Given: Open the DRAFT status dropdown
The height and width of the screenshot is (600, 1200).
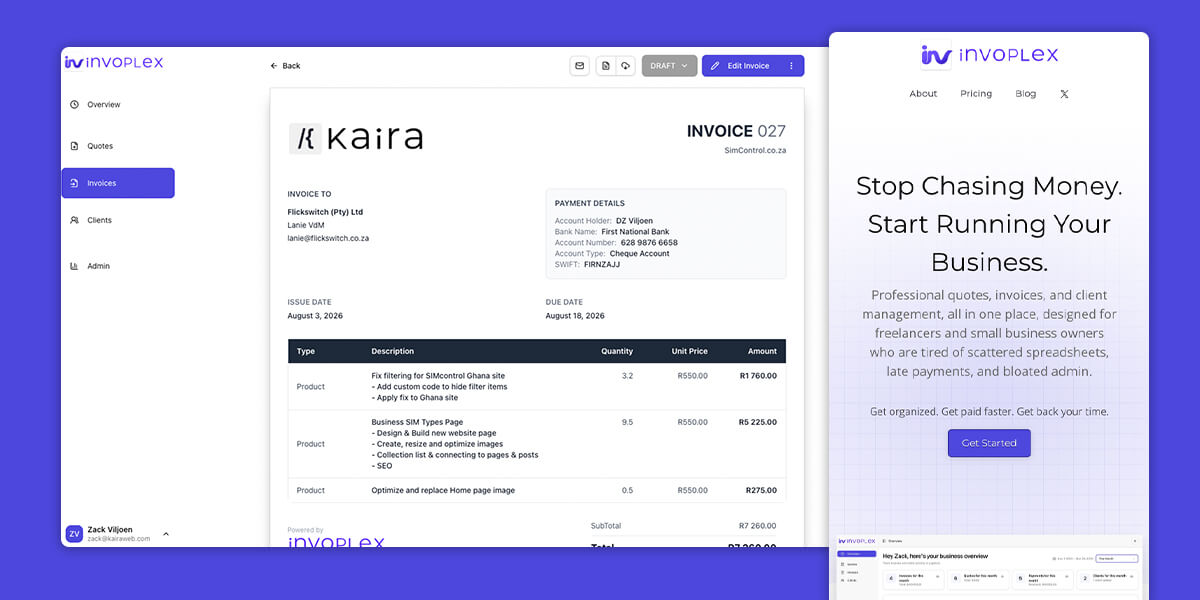Looking at the screenshot, I should (x=669, y=66).
